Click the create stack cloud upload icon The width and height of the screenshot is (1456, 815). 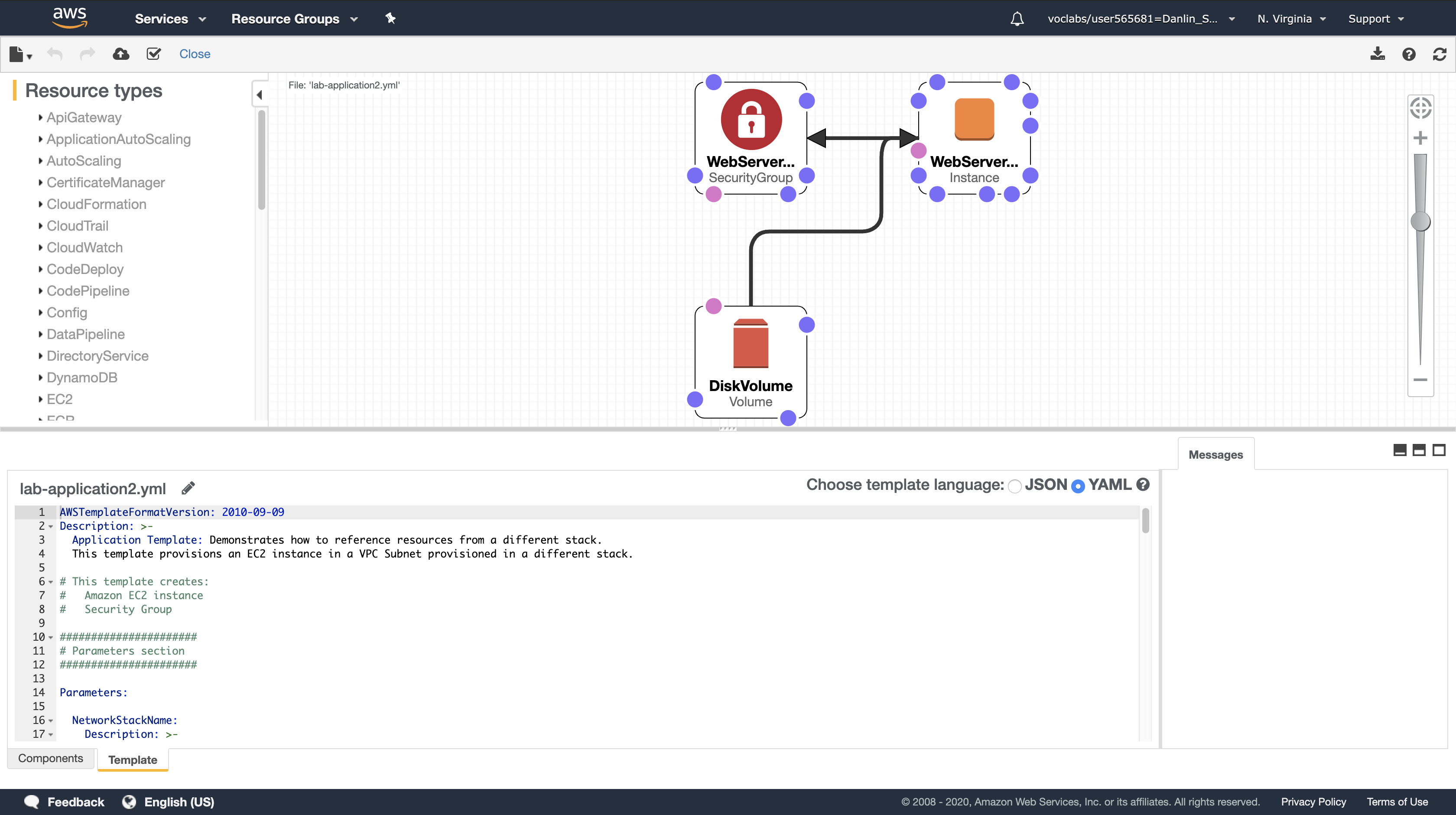121,54
